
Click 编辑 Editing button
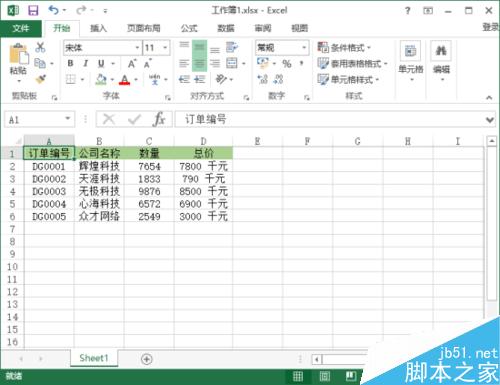[441, 62]
